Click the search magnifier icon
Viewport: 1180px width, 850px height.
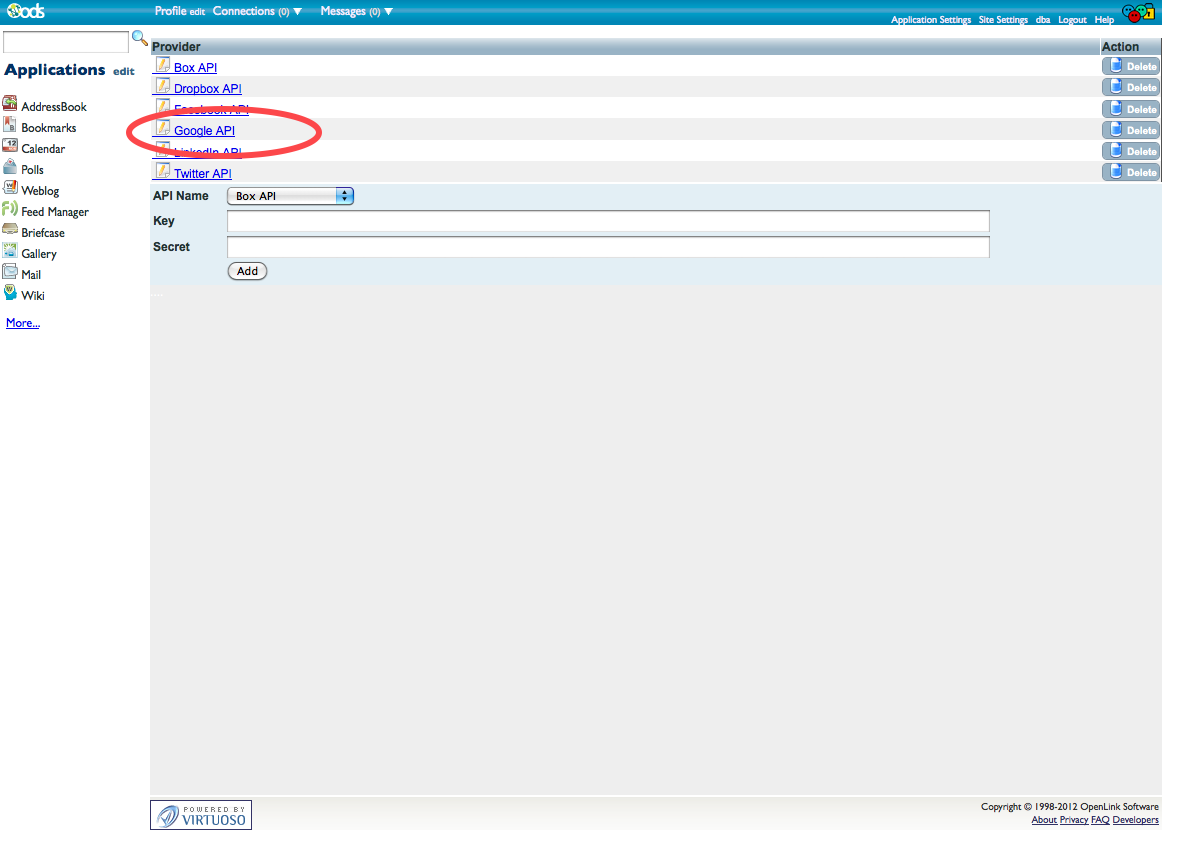(140, 39)
